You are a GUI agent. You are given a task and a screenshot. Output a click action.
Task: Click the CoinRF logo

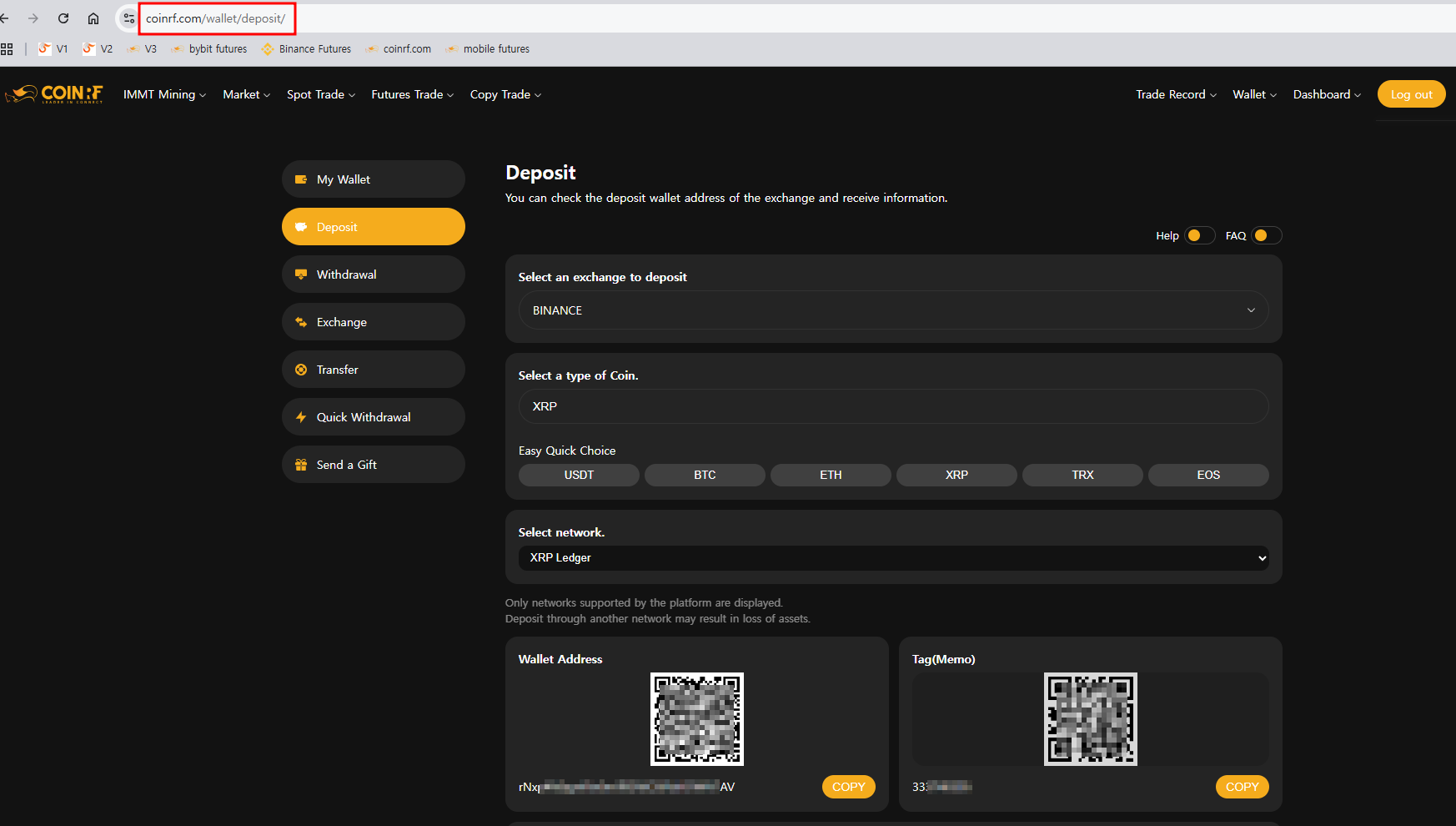click(55, 94)
